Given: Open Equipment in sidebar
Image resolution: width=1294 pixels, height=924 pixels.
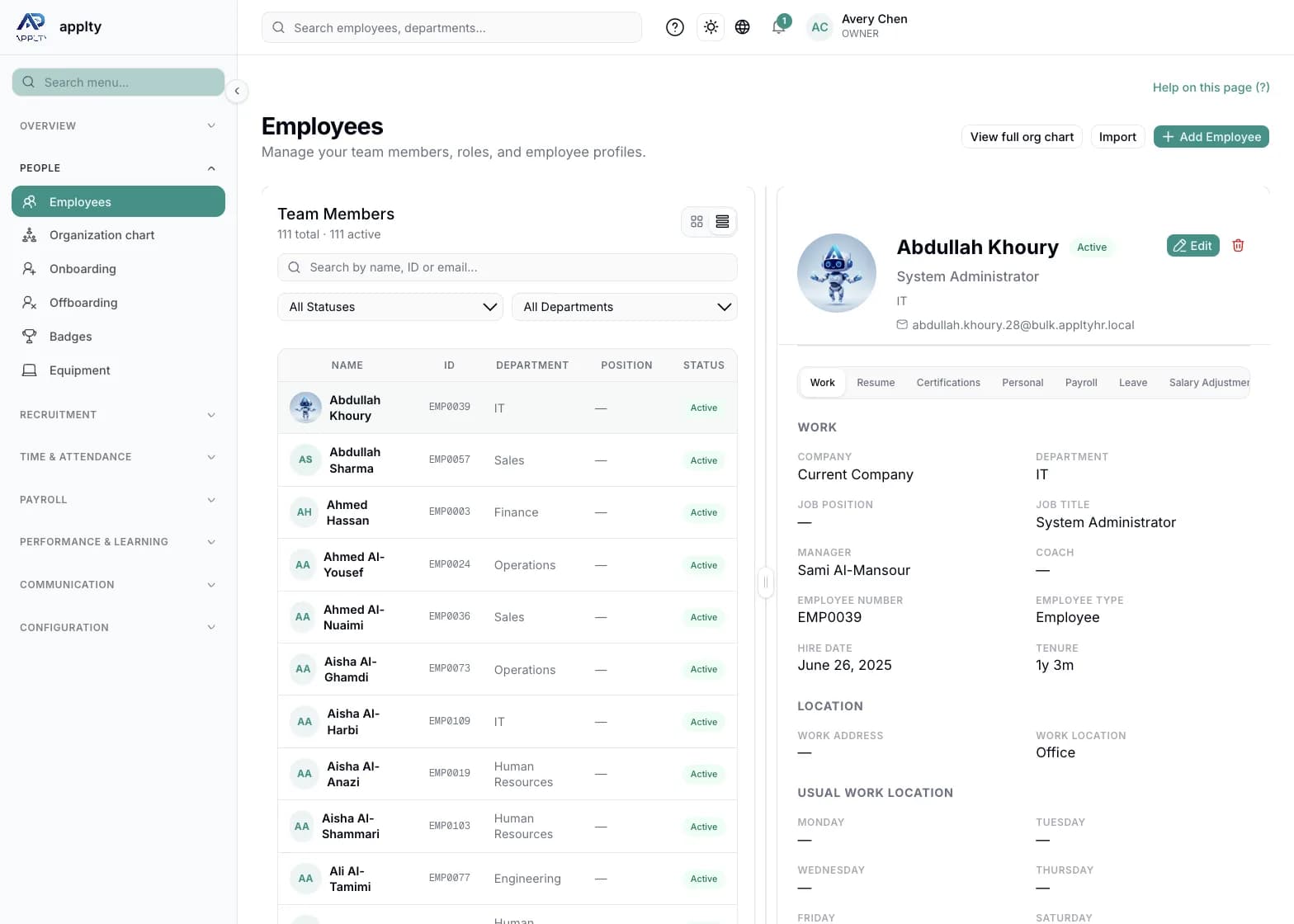Looking at the screenshot, I should 118,370.
